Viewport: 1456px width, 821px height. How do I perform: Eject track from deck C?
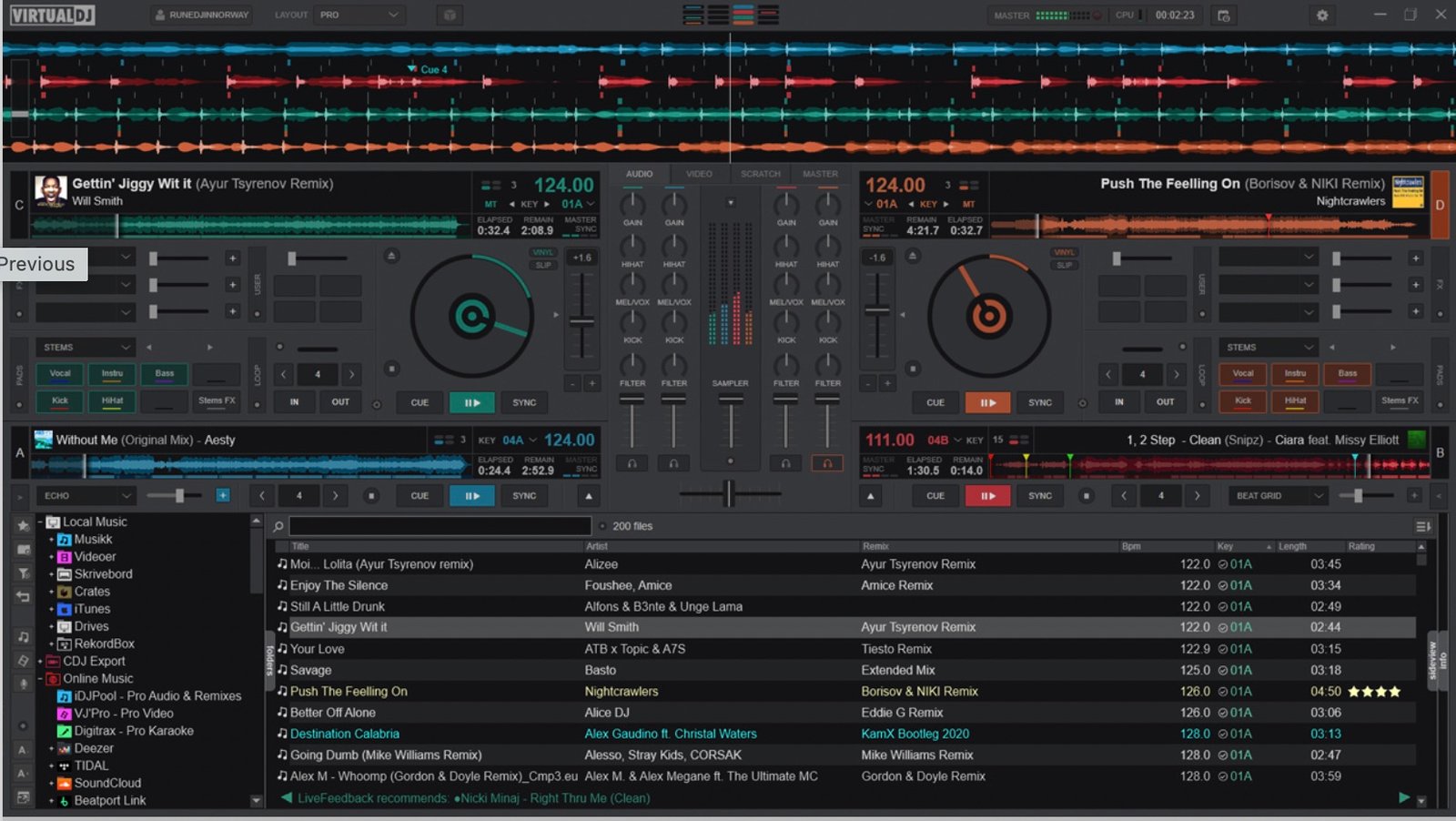click(391, 256)
